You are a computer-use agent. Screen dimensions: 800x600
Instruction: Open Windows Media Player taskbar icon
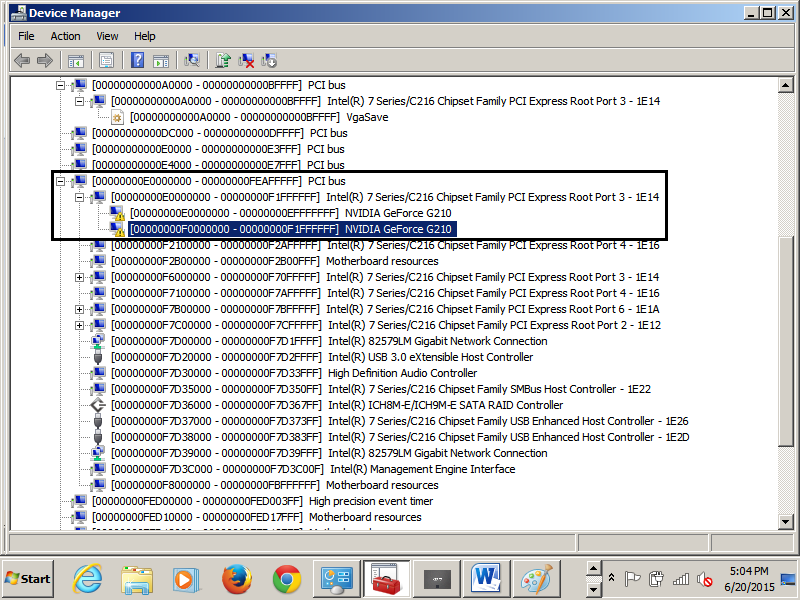pos(186,579)
